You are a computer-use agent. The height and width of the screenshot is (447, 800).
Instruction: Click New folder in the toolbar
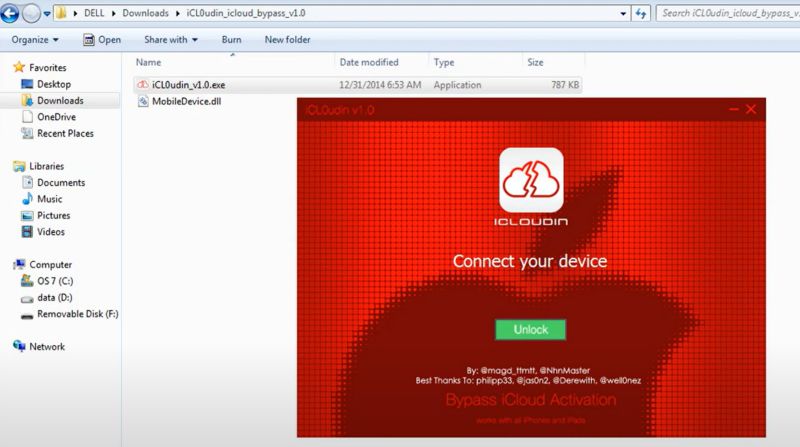pos(287,40)
